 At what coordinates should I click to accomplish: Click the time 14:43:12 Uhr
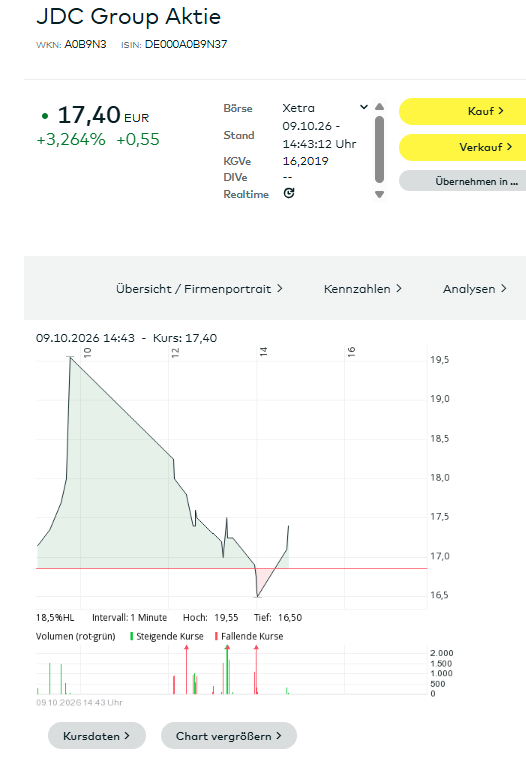pyautogui.click(x=319, y=144)
